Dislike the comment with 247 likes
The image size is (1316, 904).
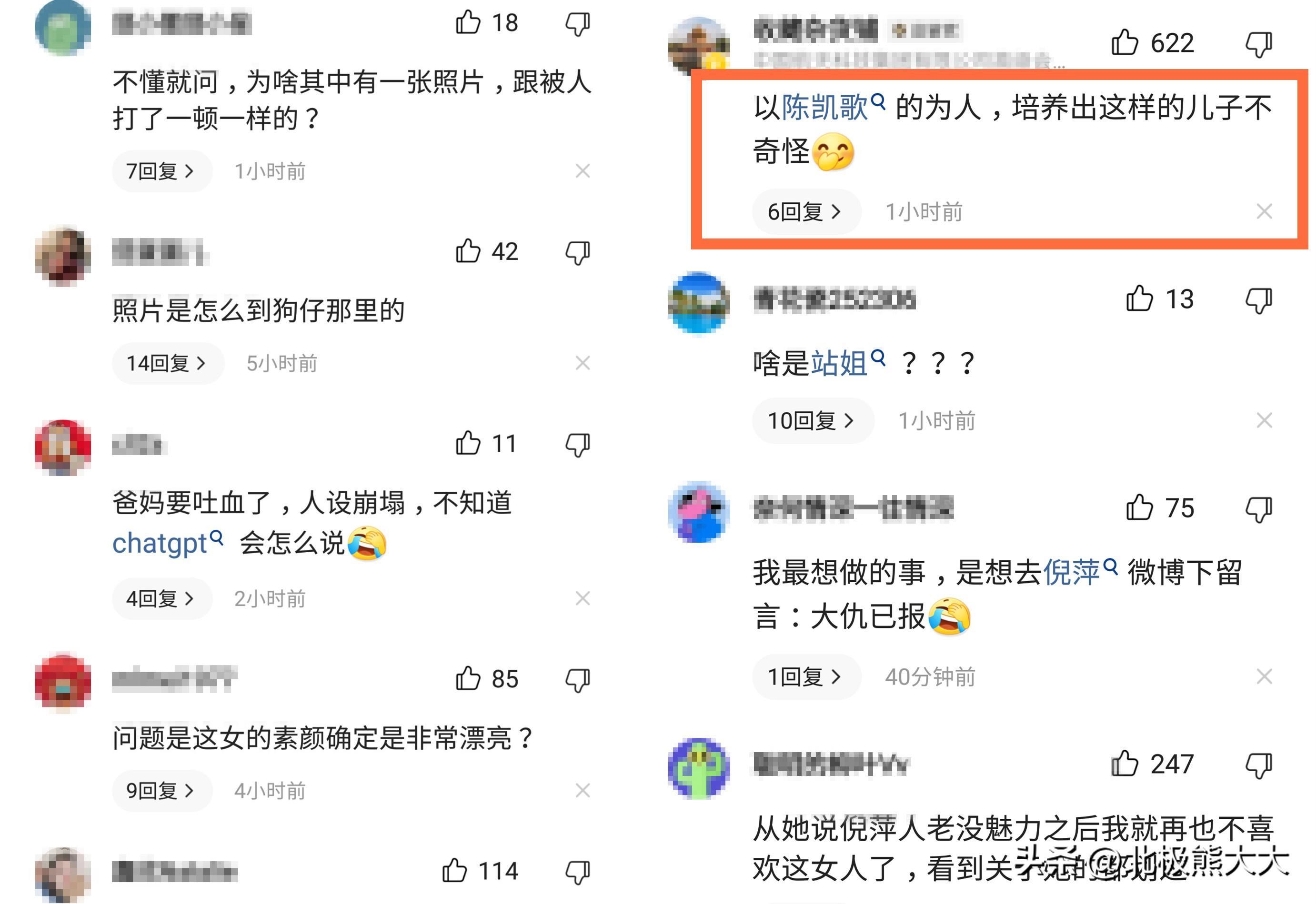pos(1259,765)
